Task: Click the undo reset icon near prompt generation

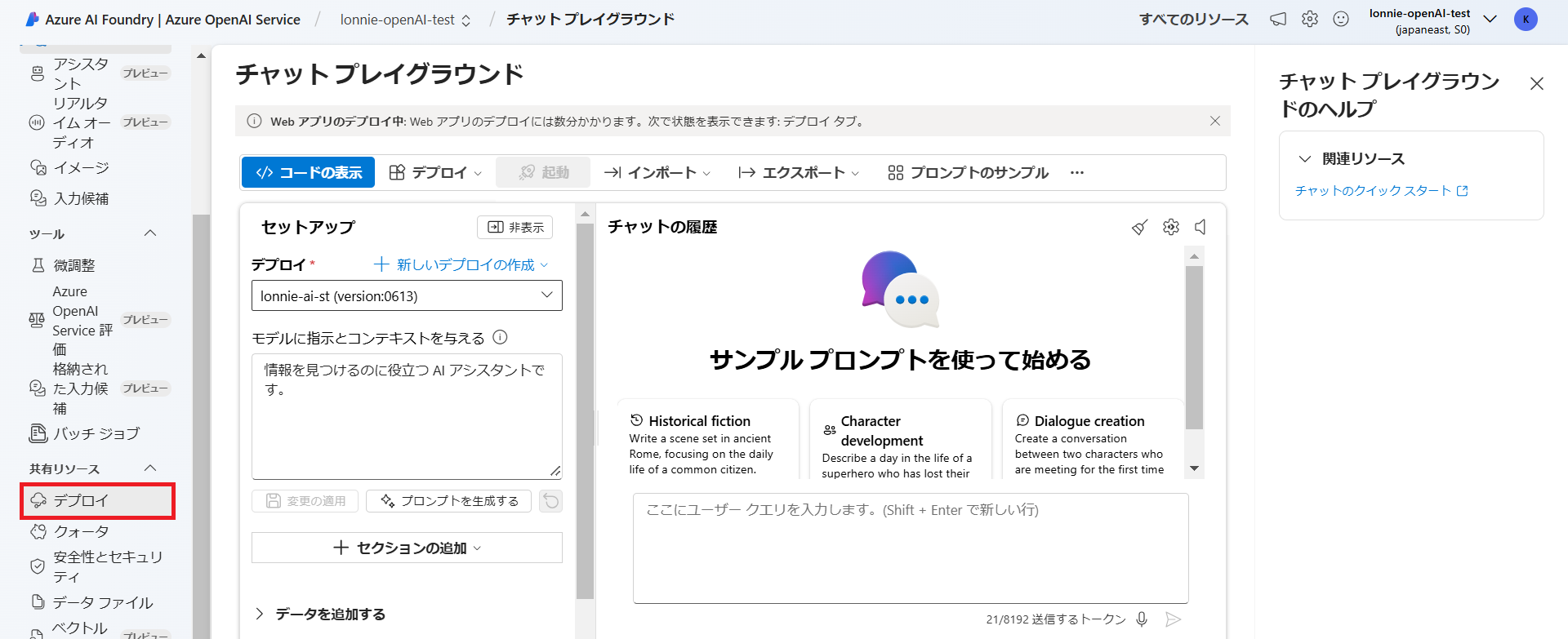Action: pos(551,500)
